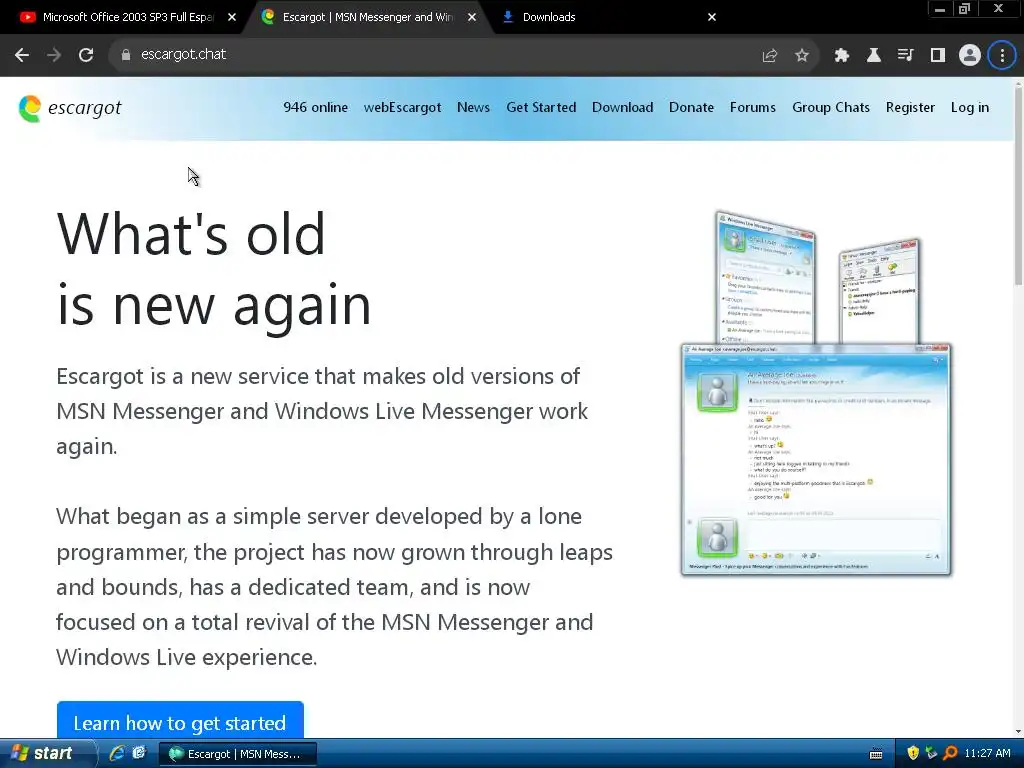
Task: Open the media controls toolbar icon
Action: pyautogui.click(x=906, y=56)
